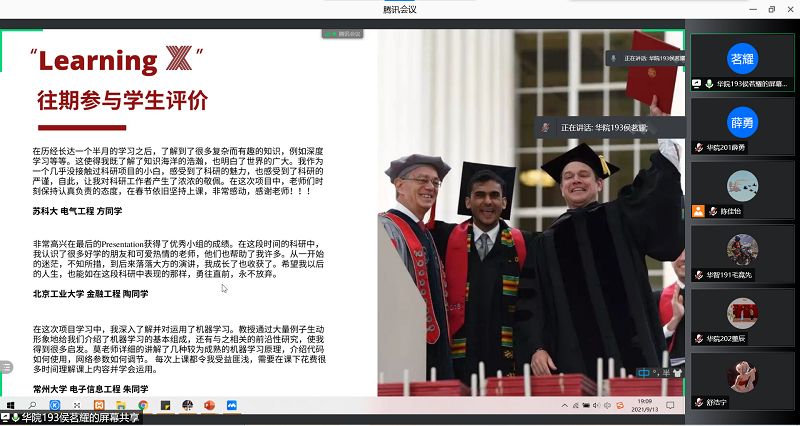Click the 腾讯会议 badge above the slide
The image size is (800, 426).
click(342, 34)
